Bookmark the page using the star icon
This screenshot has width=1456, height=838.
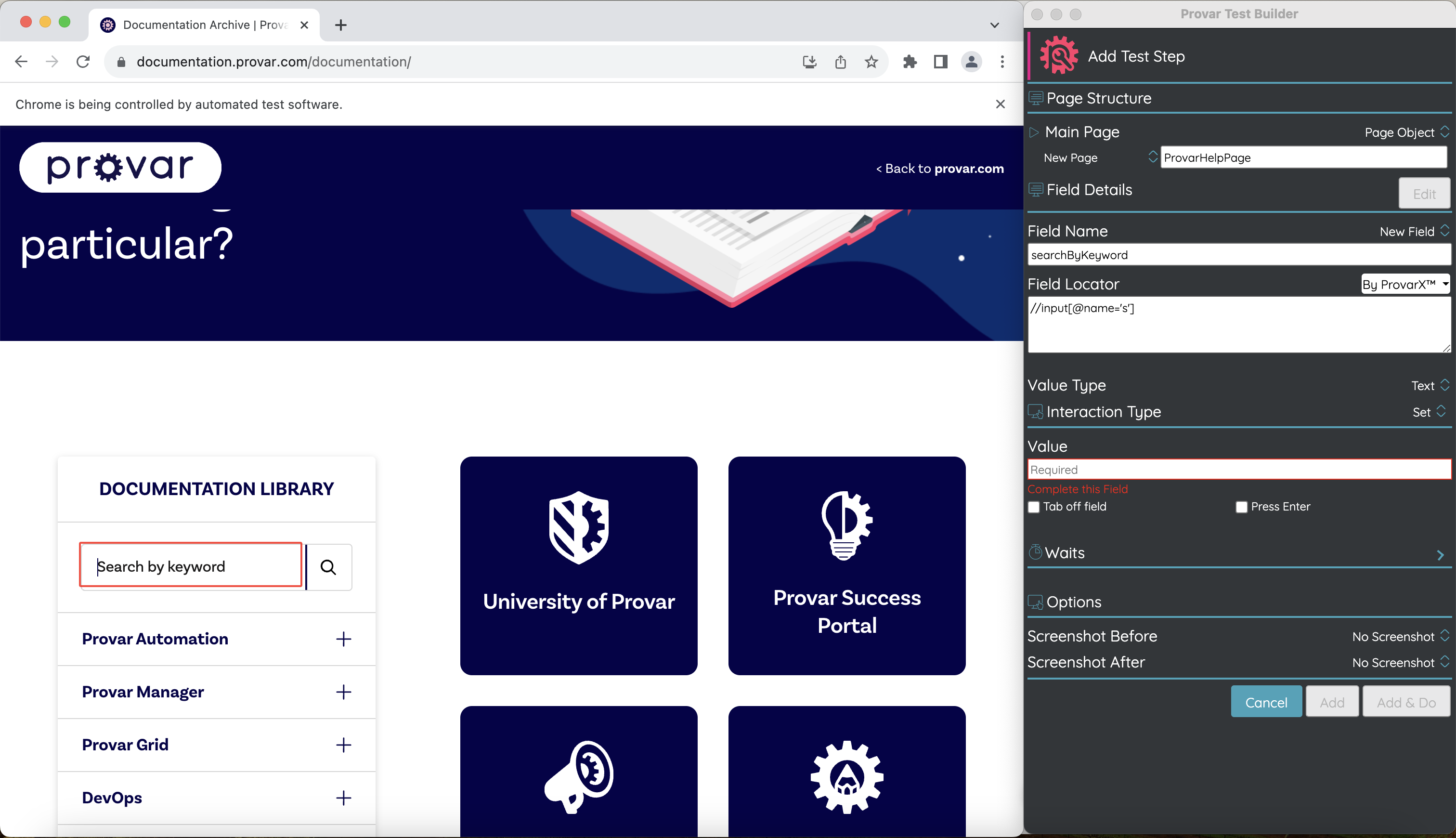[871, 62]
